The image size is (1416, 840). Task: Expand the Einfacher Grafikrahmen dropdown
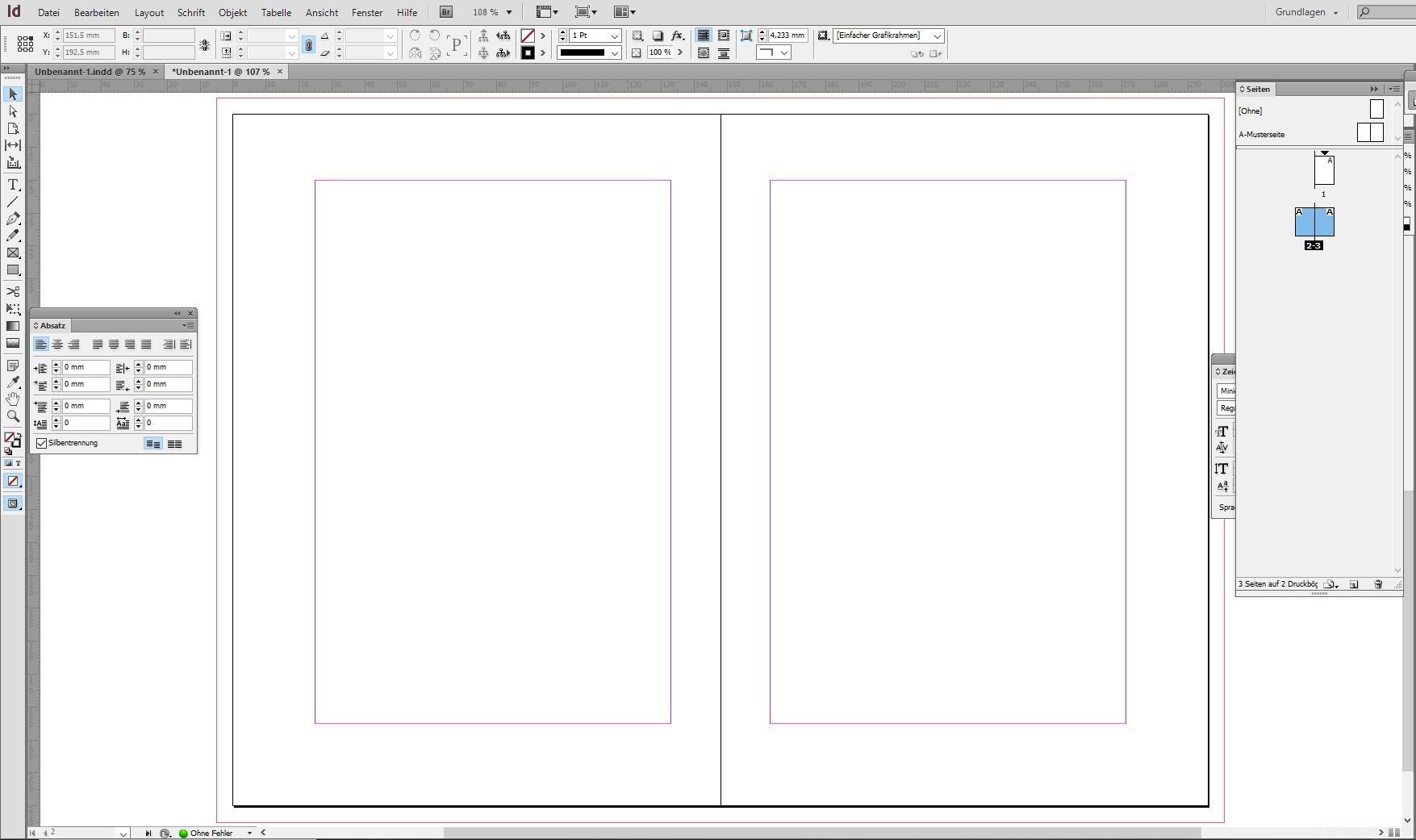(x=937, y=36)
